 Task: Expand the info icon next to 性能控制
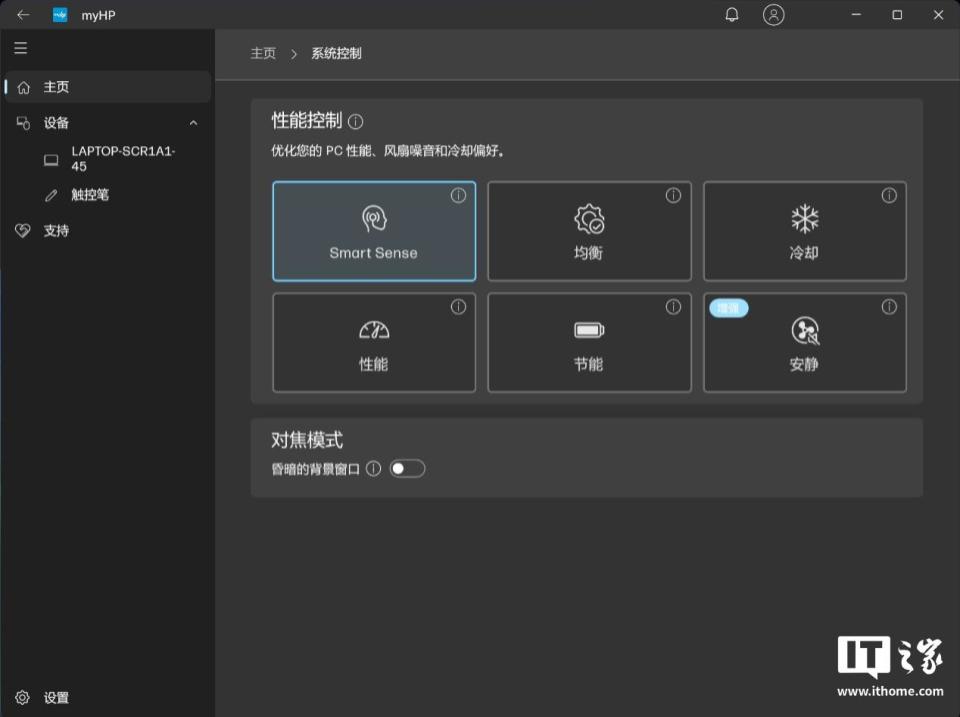click(x=356, y=121)
